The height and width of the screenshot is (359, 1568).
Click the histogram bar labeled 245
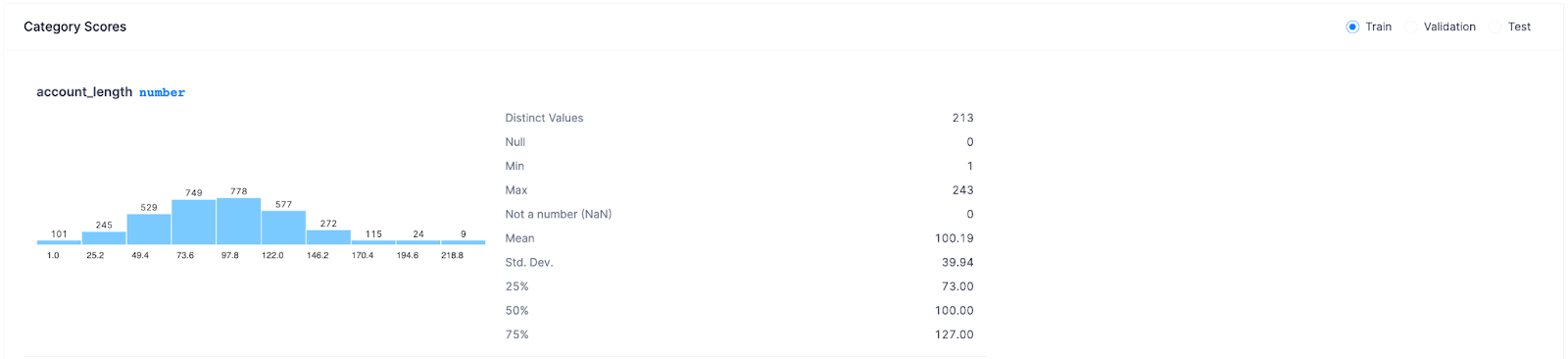[104, 238]
